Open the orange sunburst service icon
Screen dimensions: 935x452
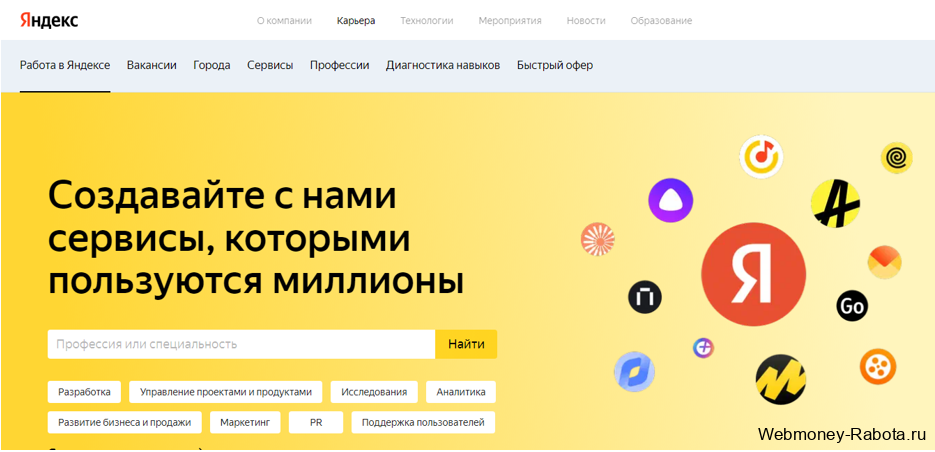[x=597, y=239]
